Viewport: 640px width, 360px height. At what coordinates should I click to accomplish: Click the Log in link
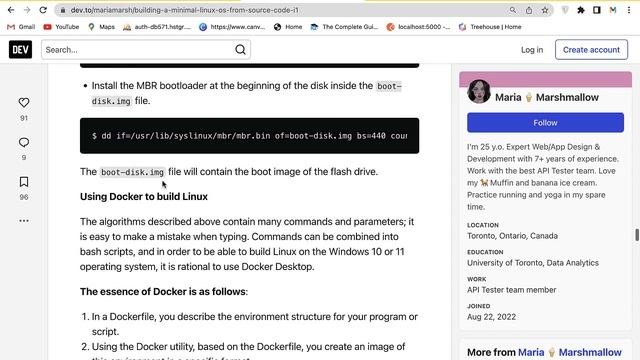[532, 50]
